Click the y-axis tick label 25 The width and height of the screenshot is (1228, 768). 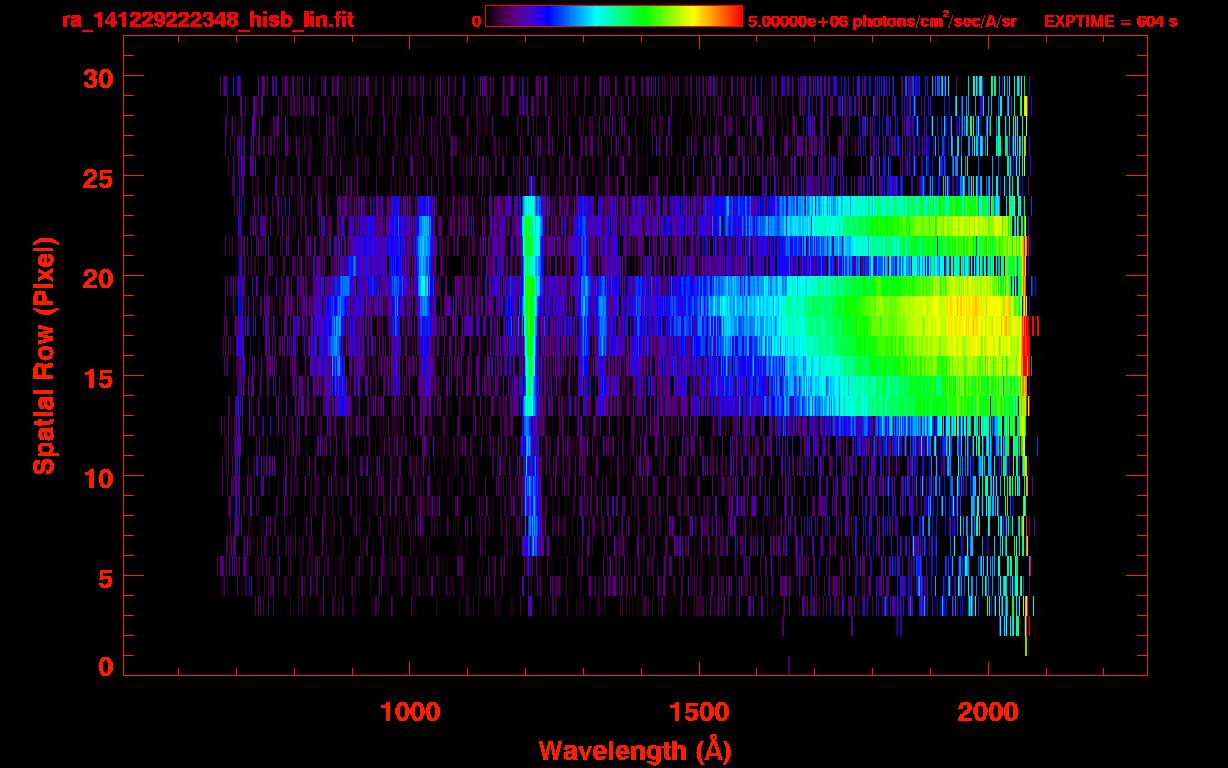(97, 177)
